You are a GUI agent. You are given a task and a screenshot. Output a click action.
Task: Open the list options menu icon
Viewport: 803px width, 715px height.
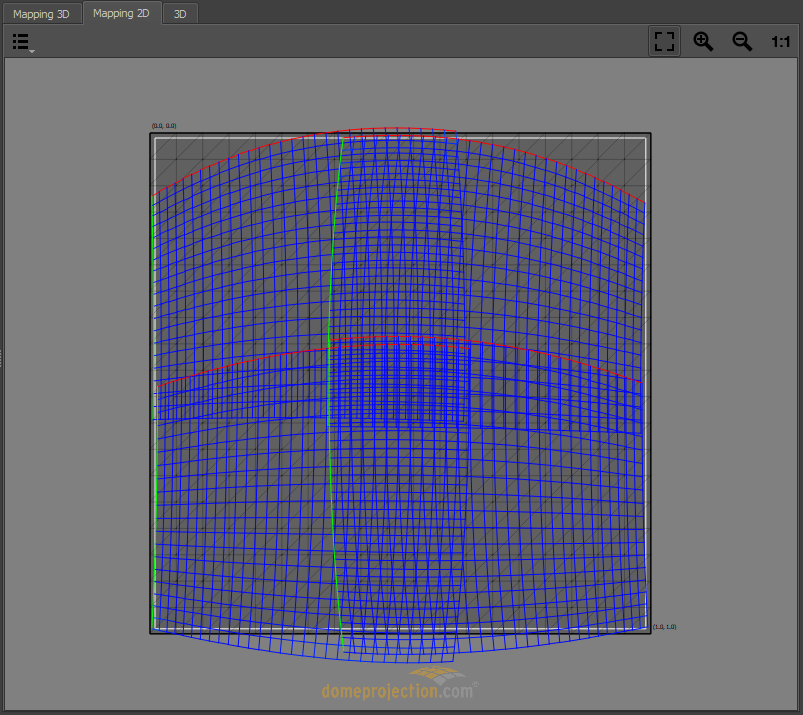coord(21,42)
